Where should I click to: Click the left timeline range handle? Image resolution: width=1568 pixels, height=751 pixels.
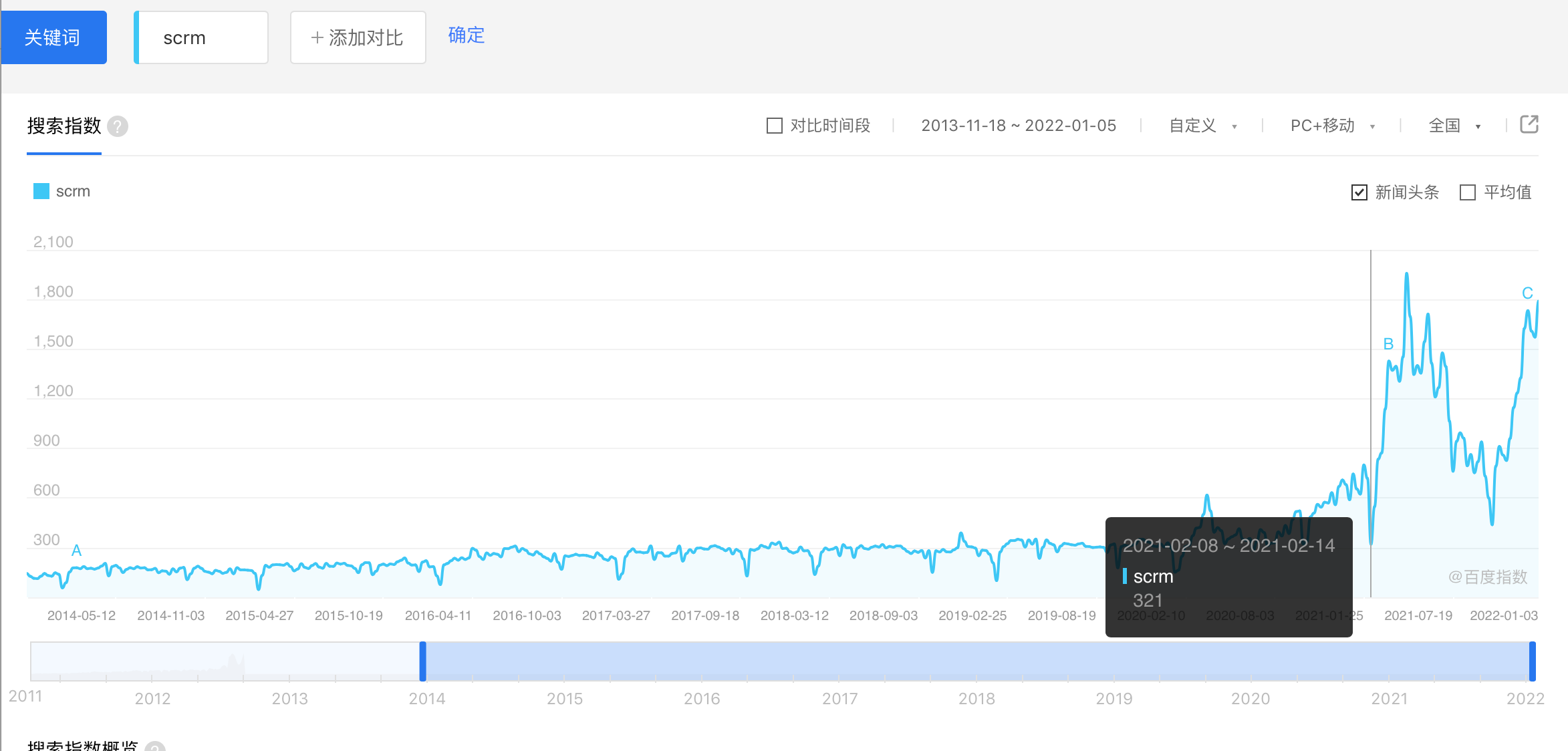coord(422,661)
